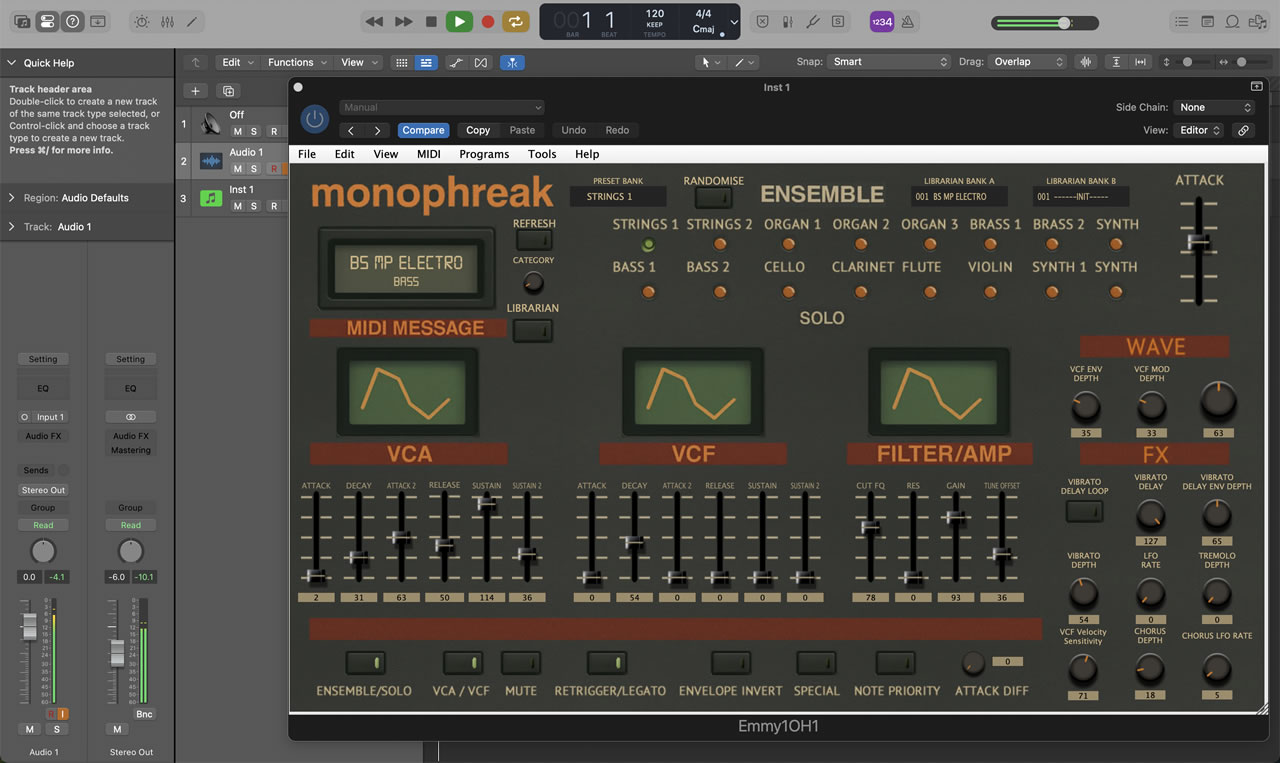This screenshot has height=763, width=1280.
Task: Enable the ENVELOPE INVERT switch
Action: [x=730, y=662]
